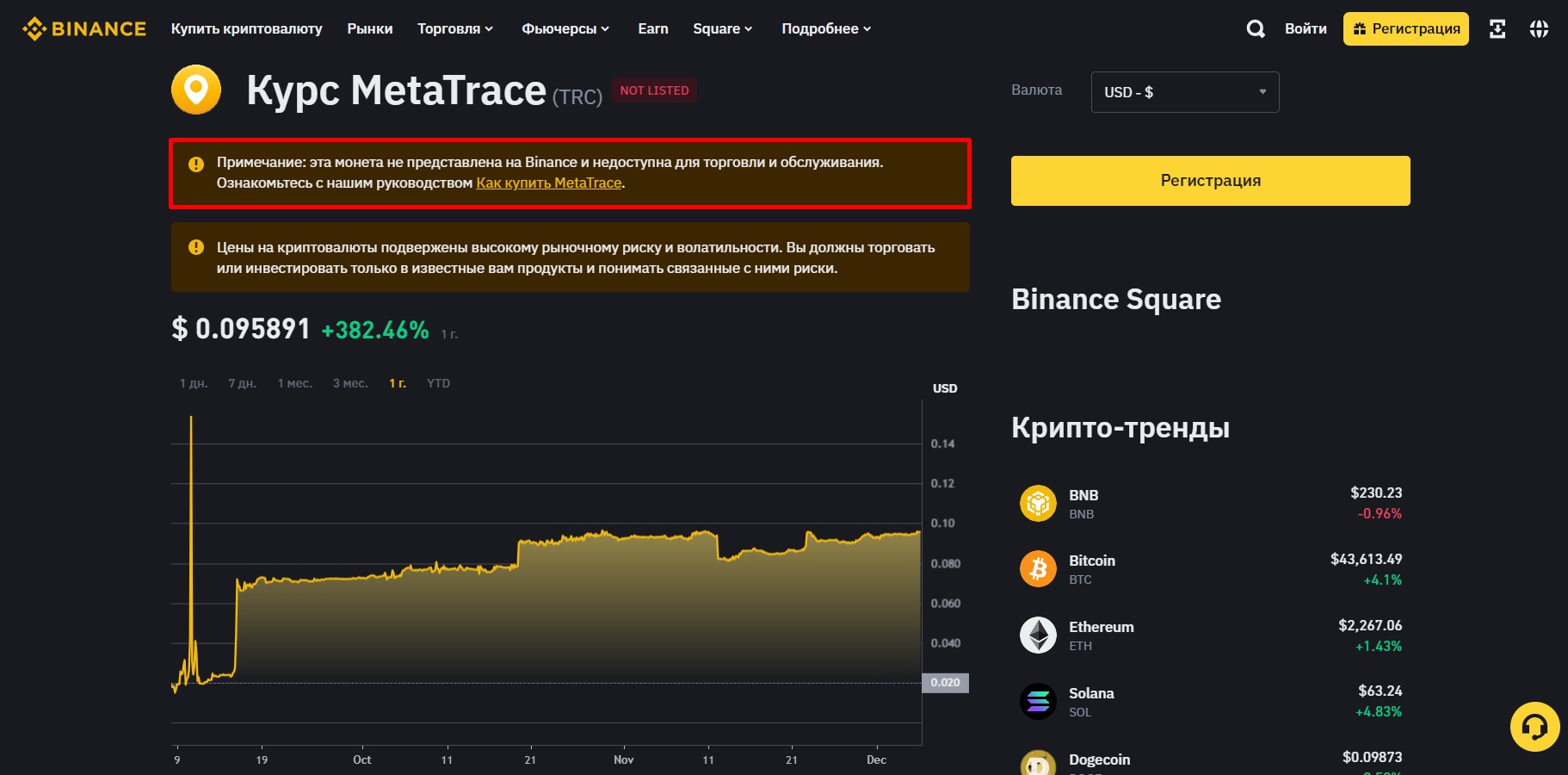Open the Ethereum trend row name

click(1102, 627)
